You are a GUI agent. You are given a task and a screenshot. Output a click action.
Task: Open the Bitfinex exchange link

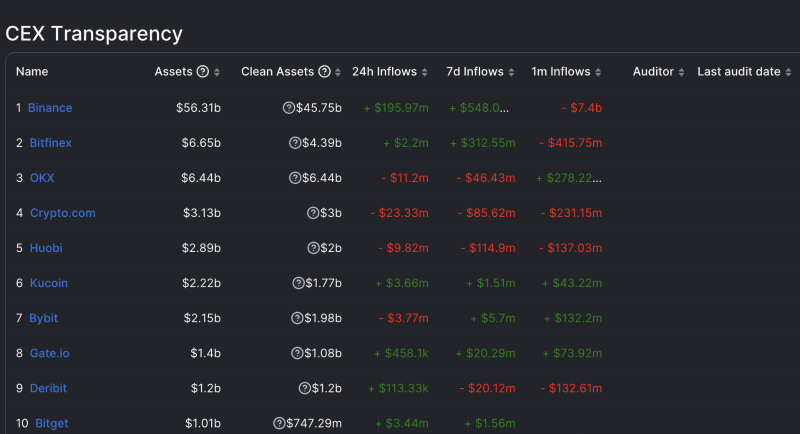pyautogui.click(x=50, y=143)
